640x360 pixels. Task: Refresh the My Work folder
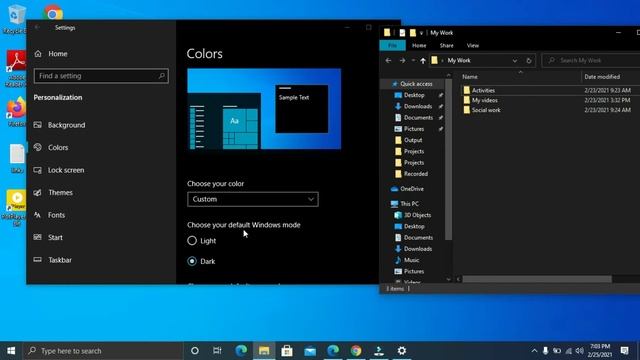coord(529,60)
